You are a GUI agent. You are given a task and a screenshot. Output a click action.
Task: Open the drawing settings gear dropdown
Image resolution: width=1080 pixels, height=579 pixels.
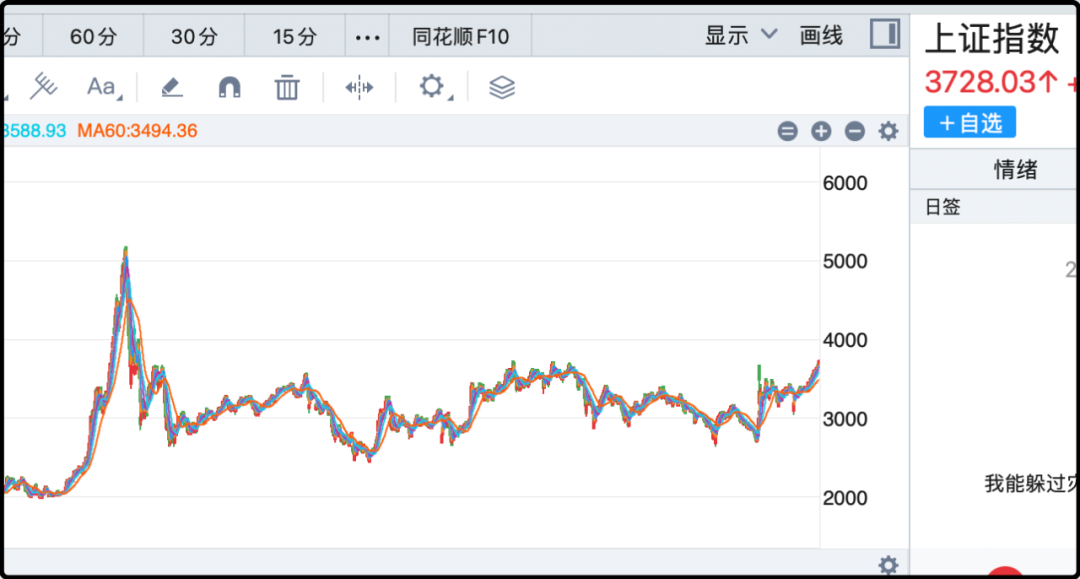(x=432, y=87)
